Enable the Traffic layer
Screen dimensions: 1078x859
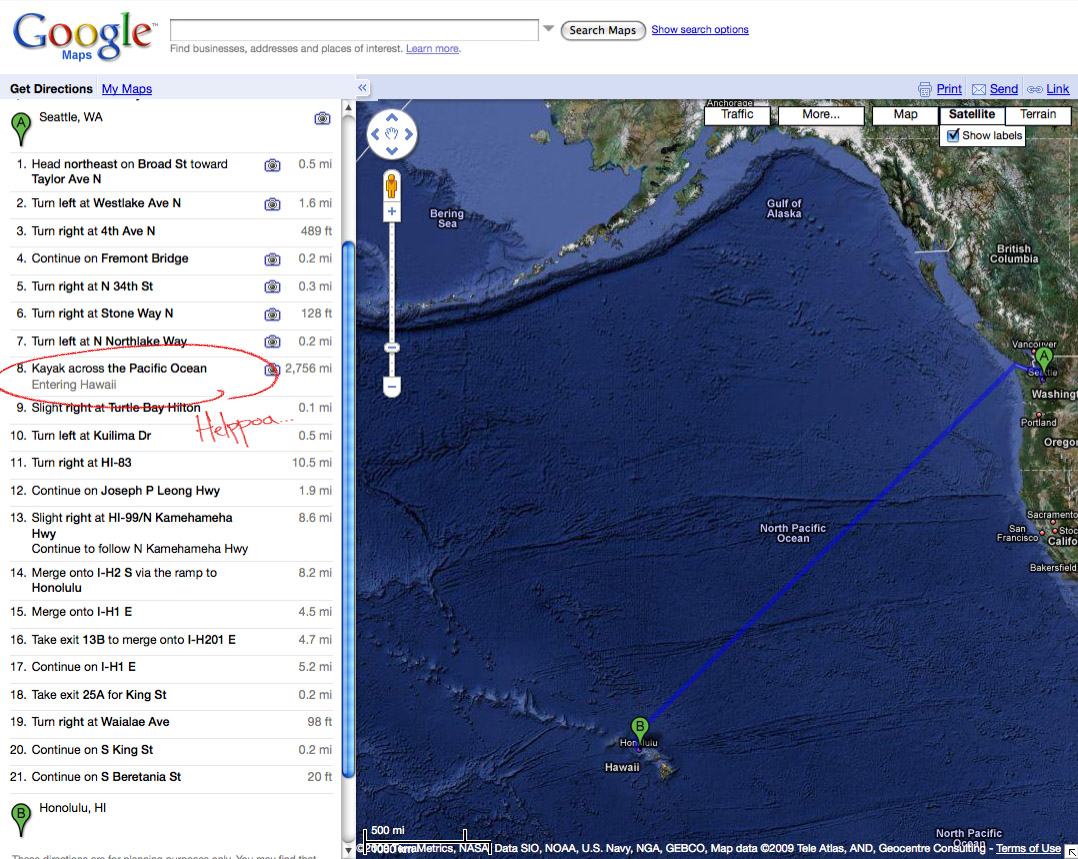(737, 115)
